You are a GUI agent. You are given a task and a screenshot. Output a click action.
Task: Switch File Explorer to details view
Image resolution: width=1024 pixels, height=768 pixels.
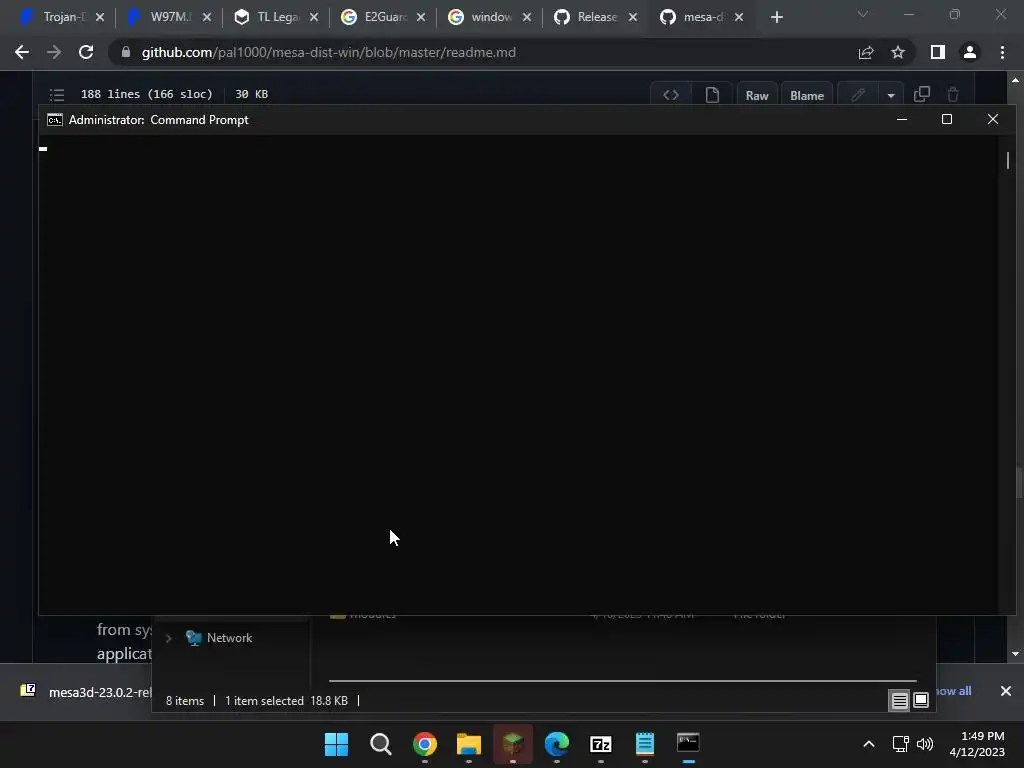pos(899,701)
